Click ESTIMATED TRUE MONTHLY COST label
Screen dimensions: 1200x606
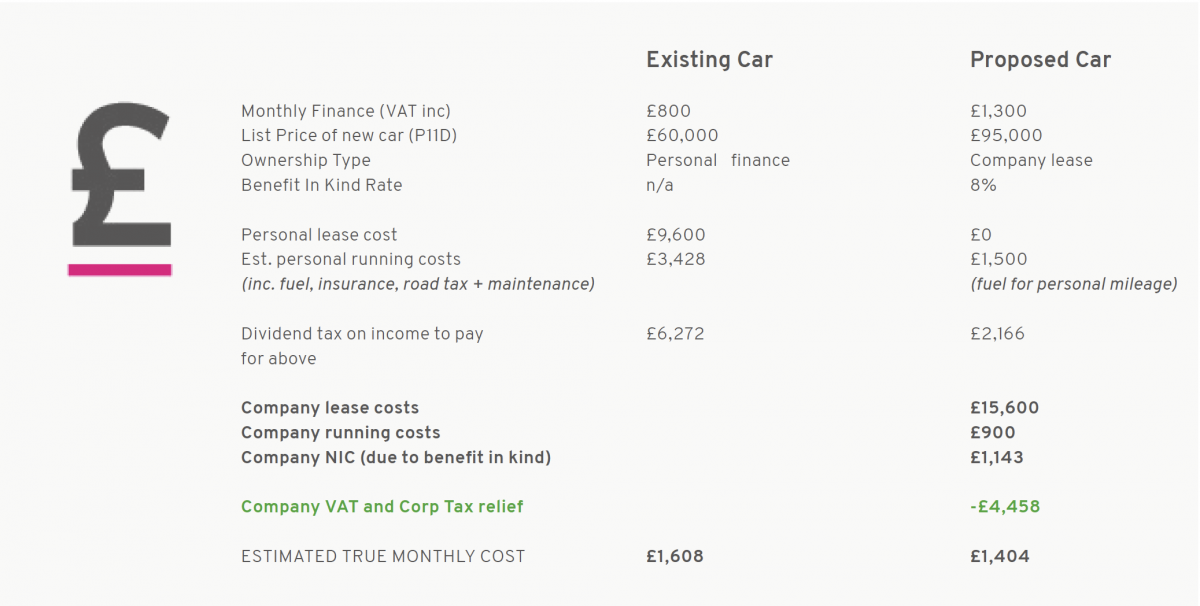tap(383, 557)
